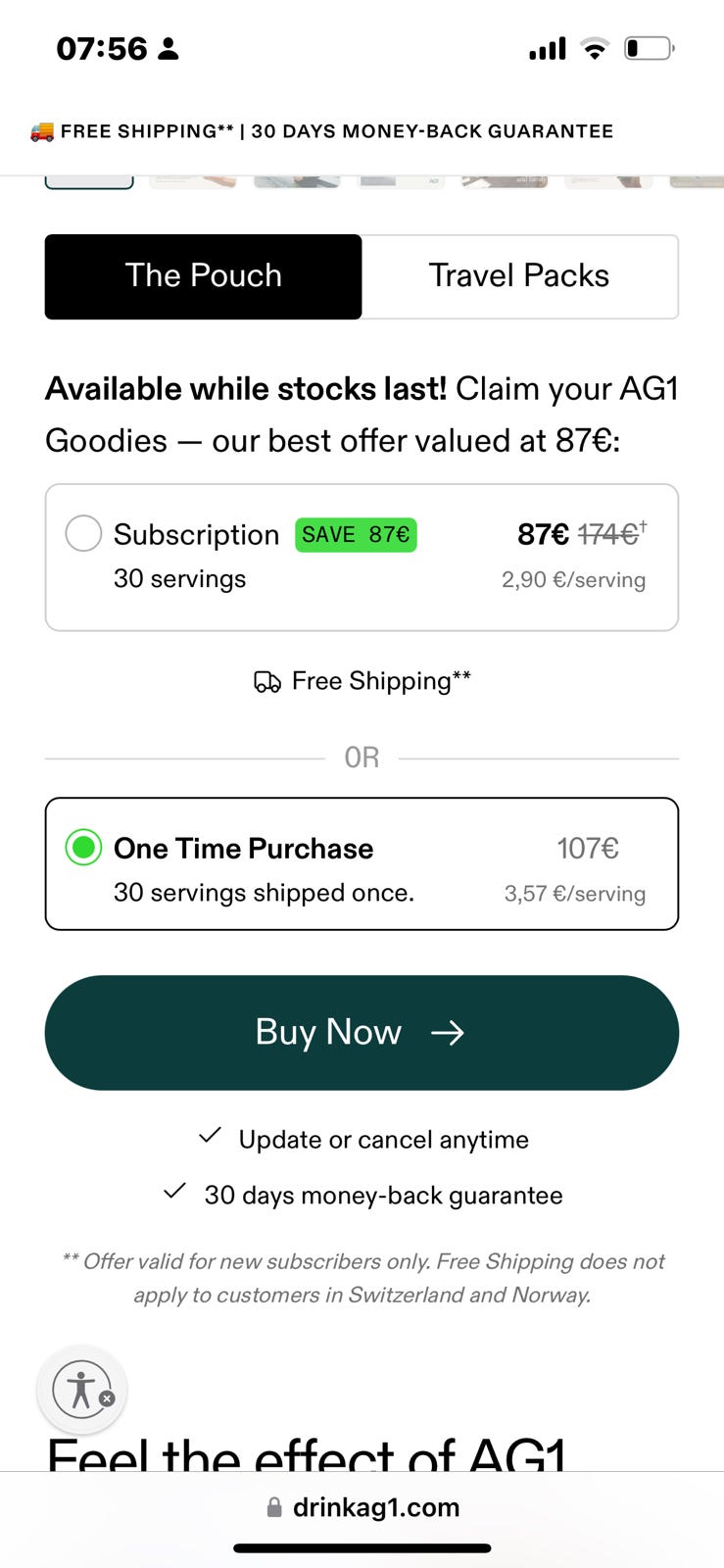Select the Subscription radio button
This screenshot has height=1568, width=724.
(83, 534)
